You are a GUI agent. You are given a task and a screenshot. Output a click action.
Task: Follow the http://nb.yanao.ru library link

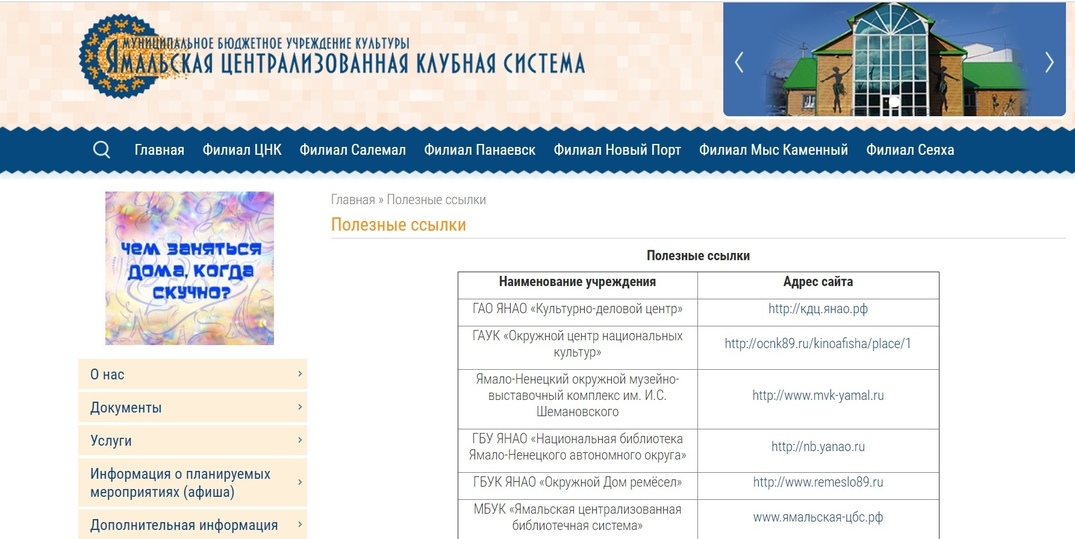[x=818, y=447]
